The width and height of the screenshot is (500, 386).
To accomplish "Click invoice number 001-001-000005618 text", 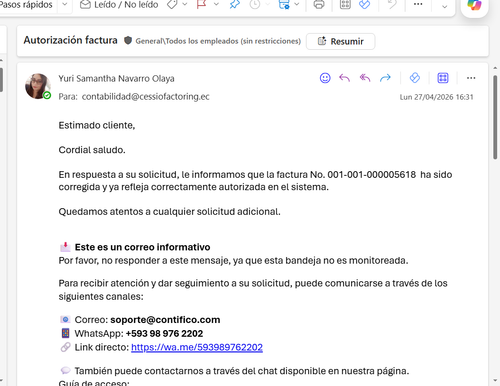I will tap(372, 175).
